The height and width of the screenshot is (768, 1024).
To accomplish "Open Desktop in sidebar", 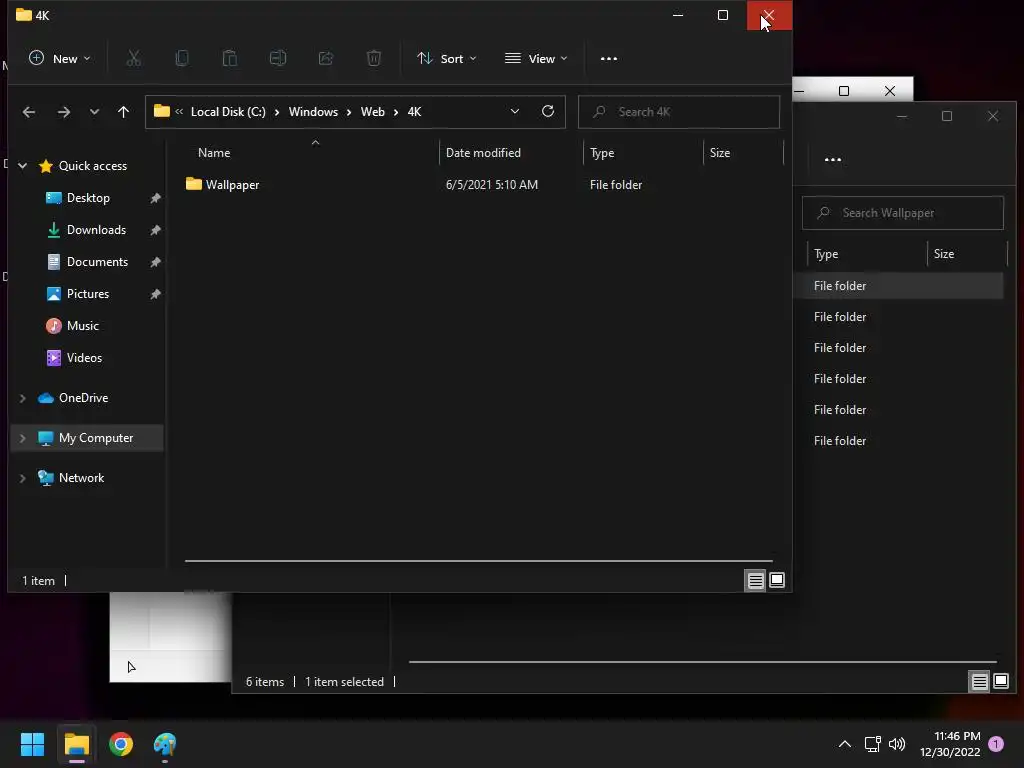I will [x=88, y=198].
